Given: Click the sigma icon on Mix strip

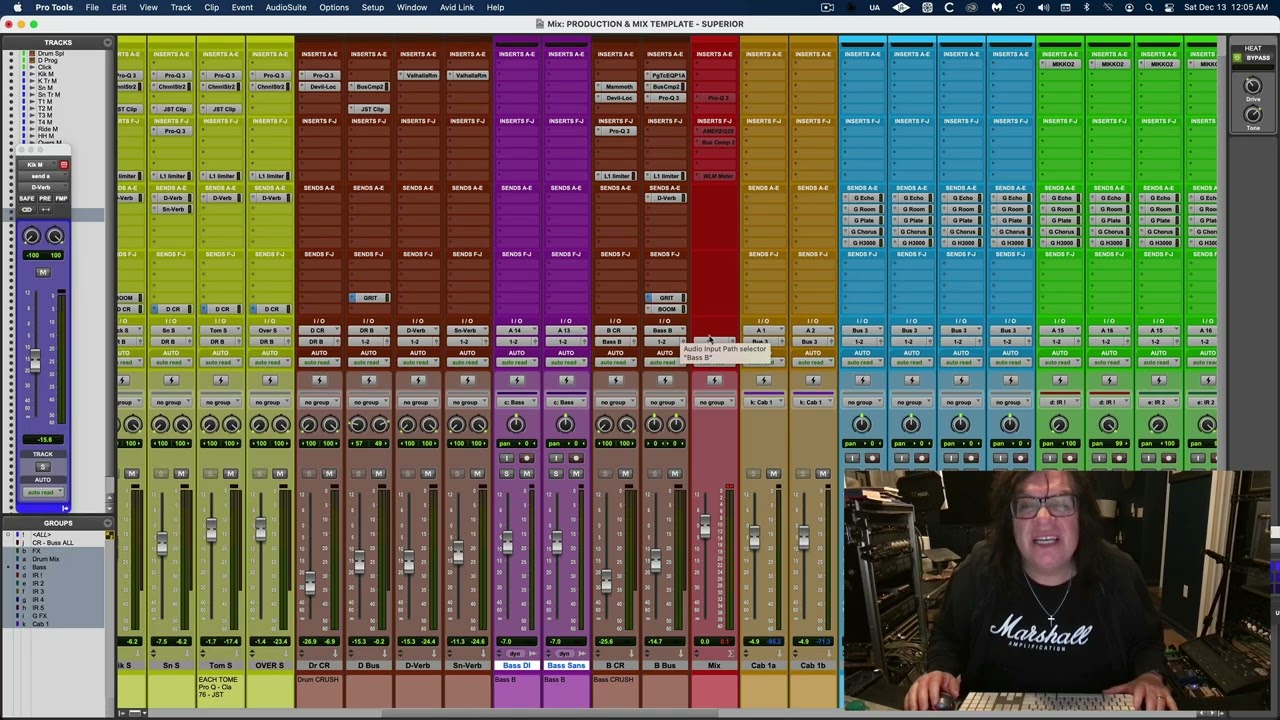Looking at the screenshot, I should click(730, 653).
